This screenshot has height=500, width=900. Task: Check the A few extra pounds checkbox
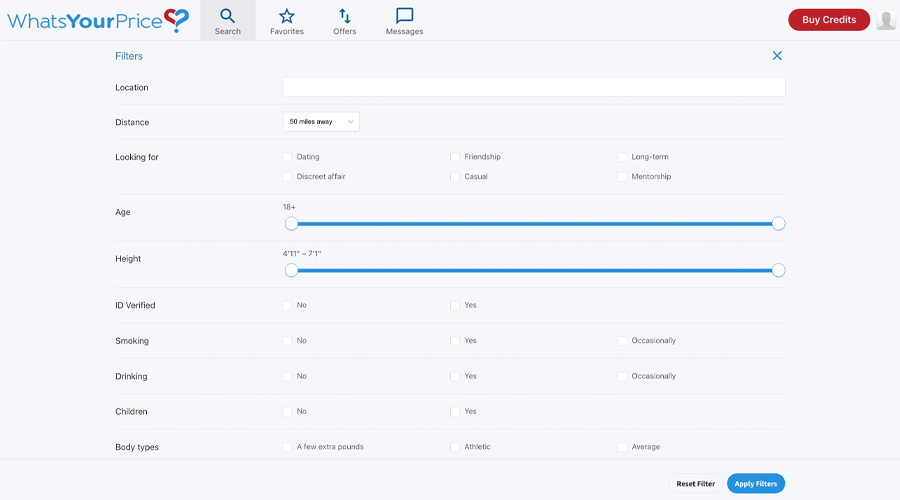point(288,447)
